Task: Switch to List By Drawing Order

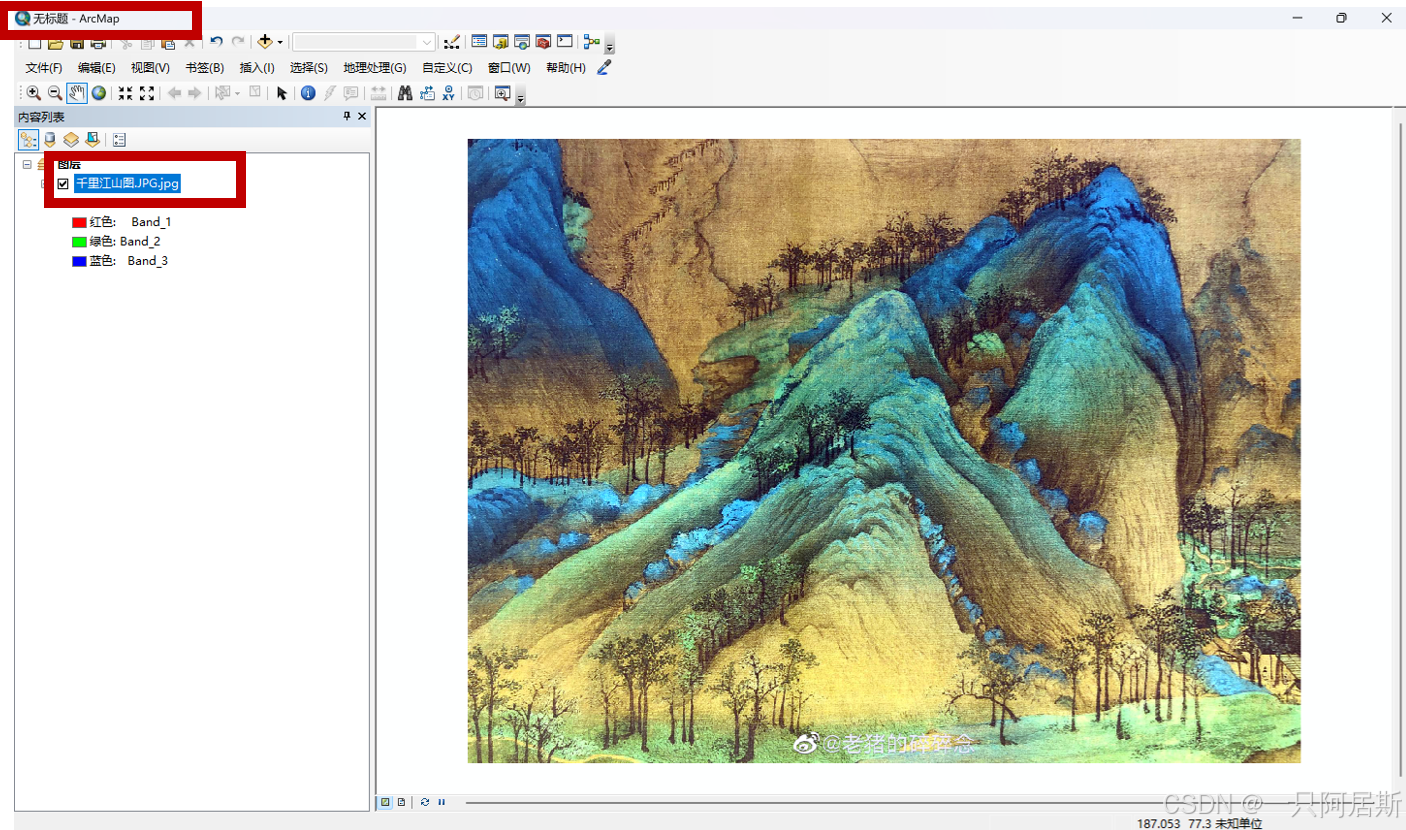Action: [28, 140]
